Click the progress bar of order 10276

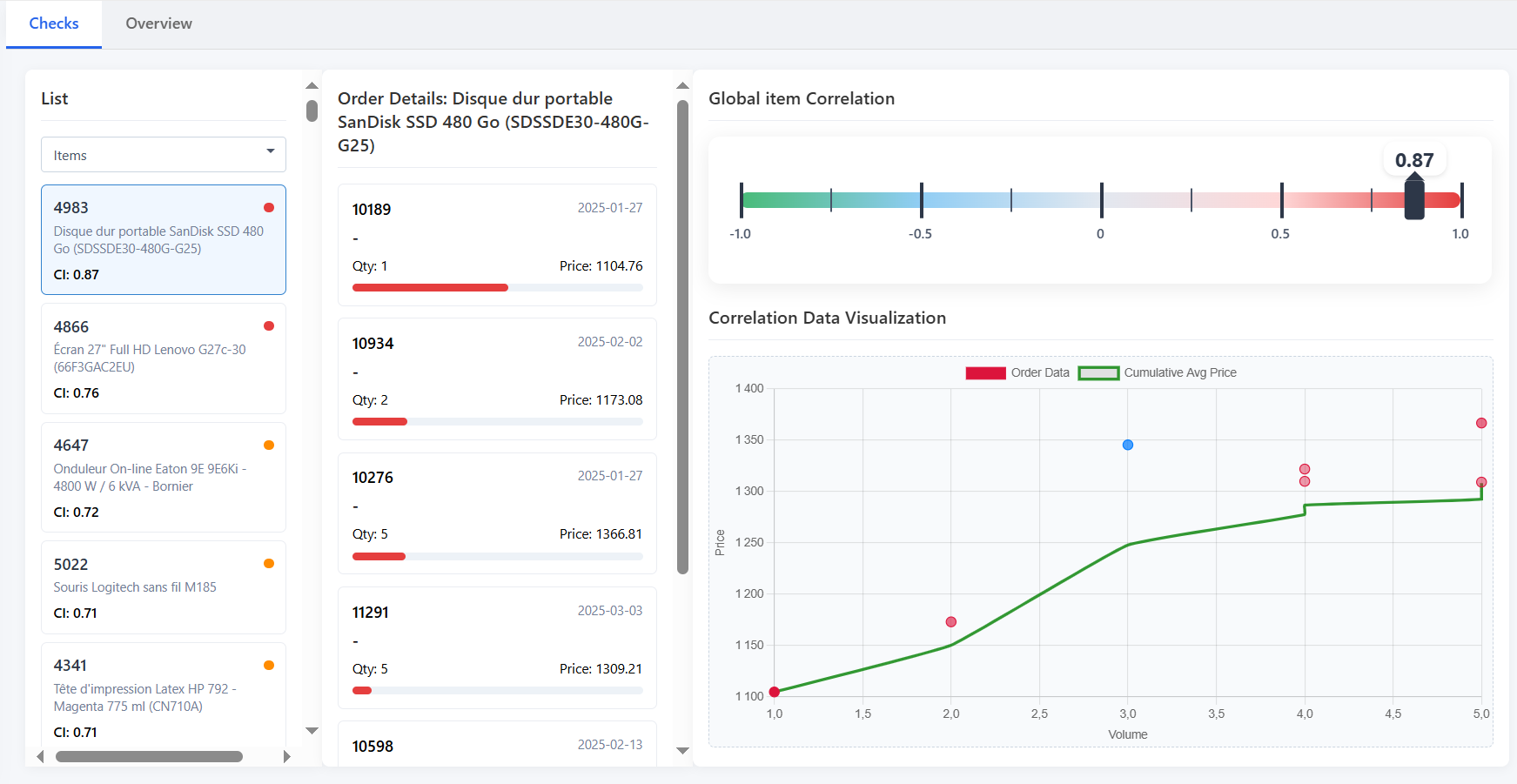tap(497, 556)
